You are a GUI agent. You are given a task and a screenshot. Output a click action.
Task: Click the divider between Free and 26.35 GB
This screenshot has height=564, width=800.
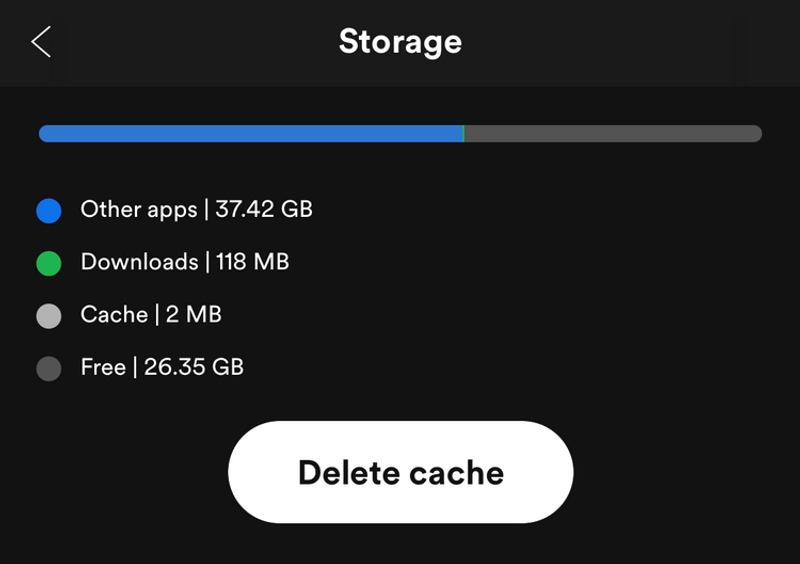point(135,367)
